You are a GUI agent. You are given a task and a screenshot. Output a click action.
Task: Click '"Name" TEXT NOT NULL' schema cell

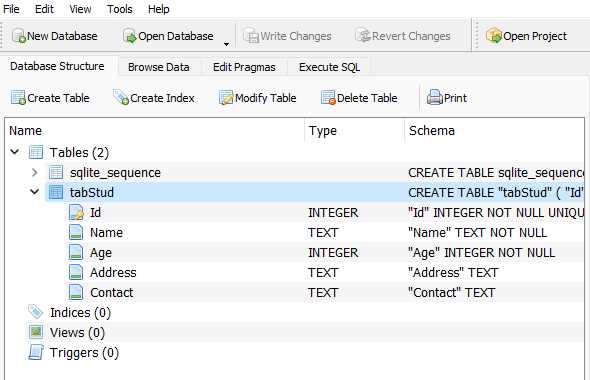[477, 233]
